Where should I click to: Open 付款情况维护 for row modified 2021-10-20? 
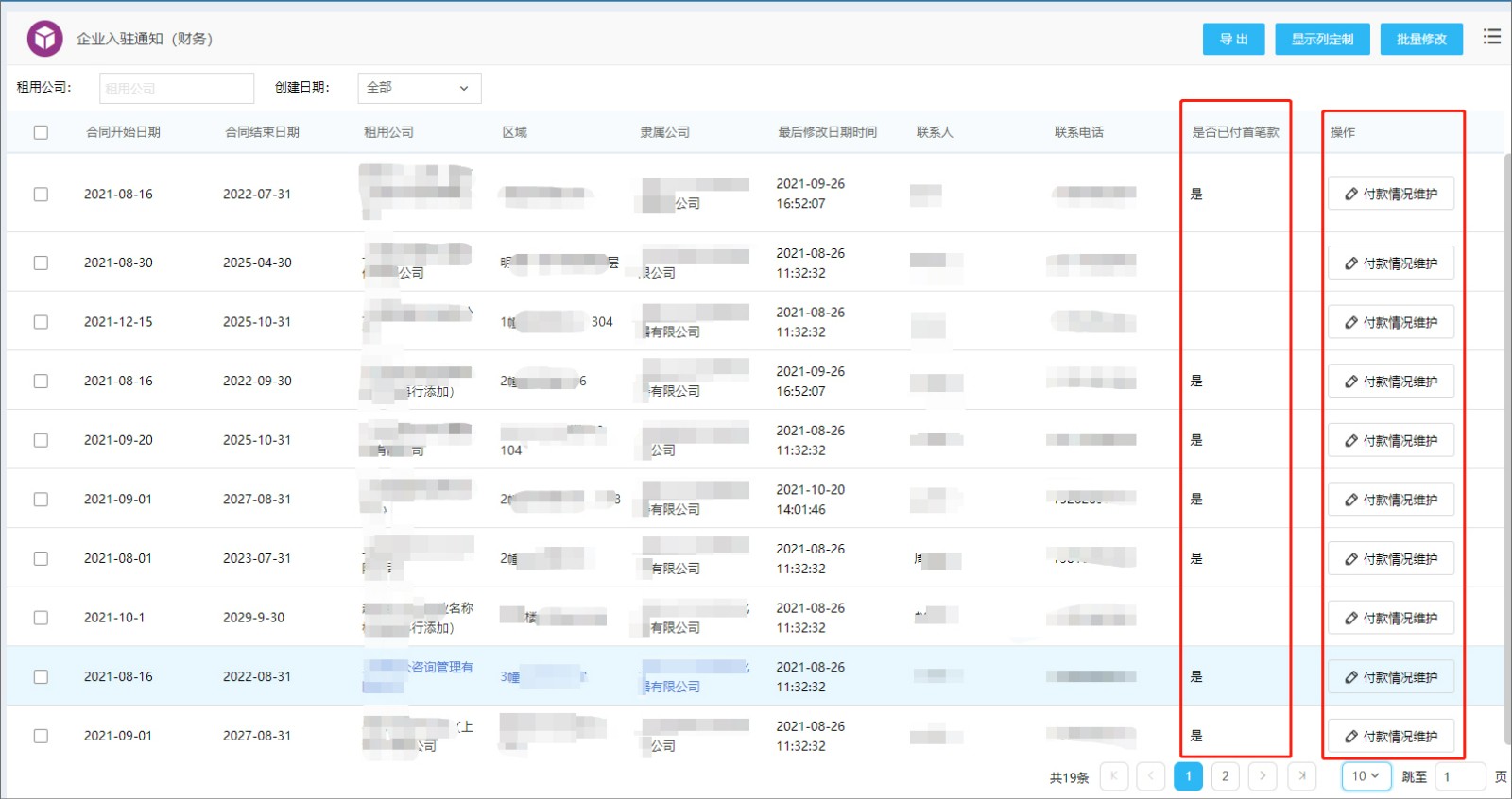coord(1391,500)
